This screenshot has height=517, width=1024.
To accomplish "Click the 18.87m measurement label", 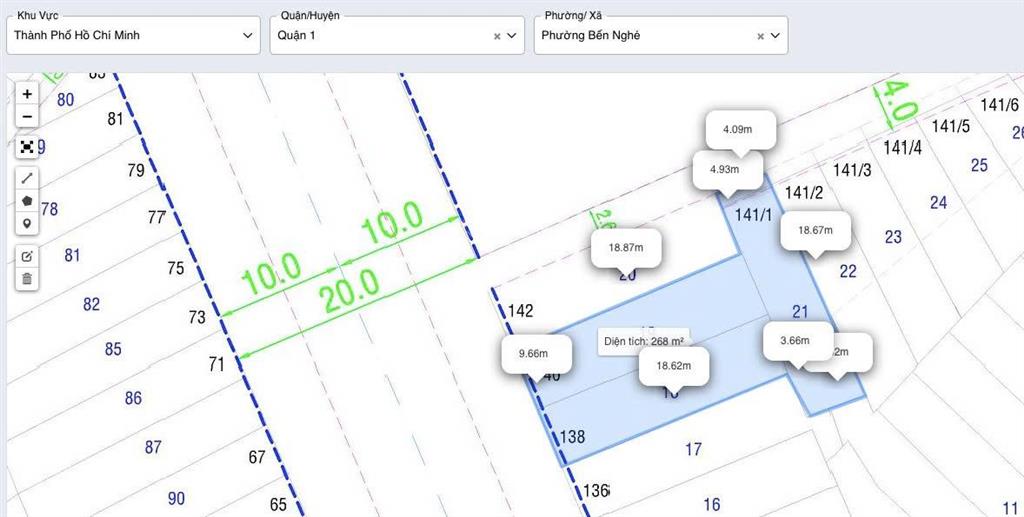I will (x=626, y=247).
